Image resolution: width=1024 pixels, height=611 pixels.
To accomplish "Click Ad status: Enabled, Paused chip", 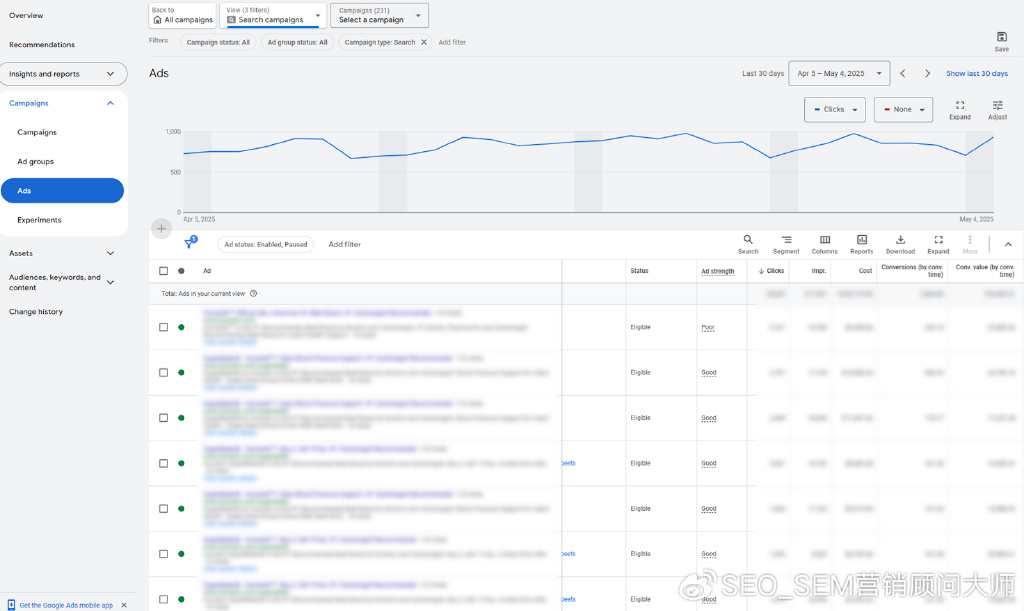I will [x=266, y=244].
